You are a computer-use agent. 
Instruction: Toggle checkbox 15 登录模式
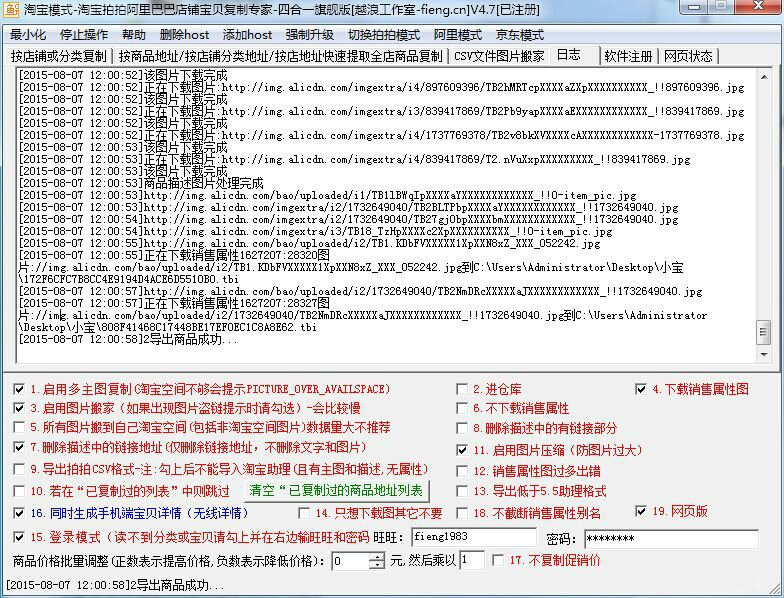click(19, 538)
